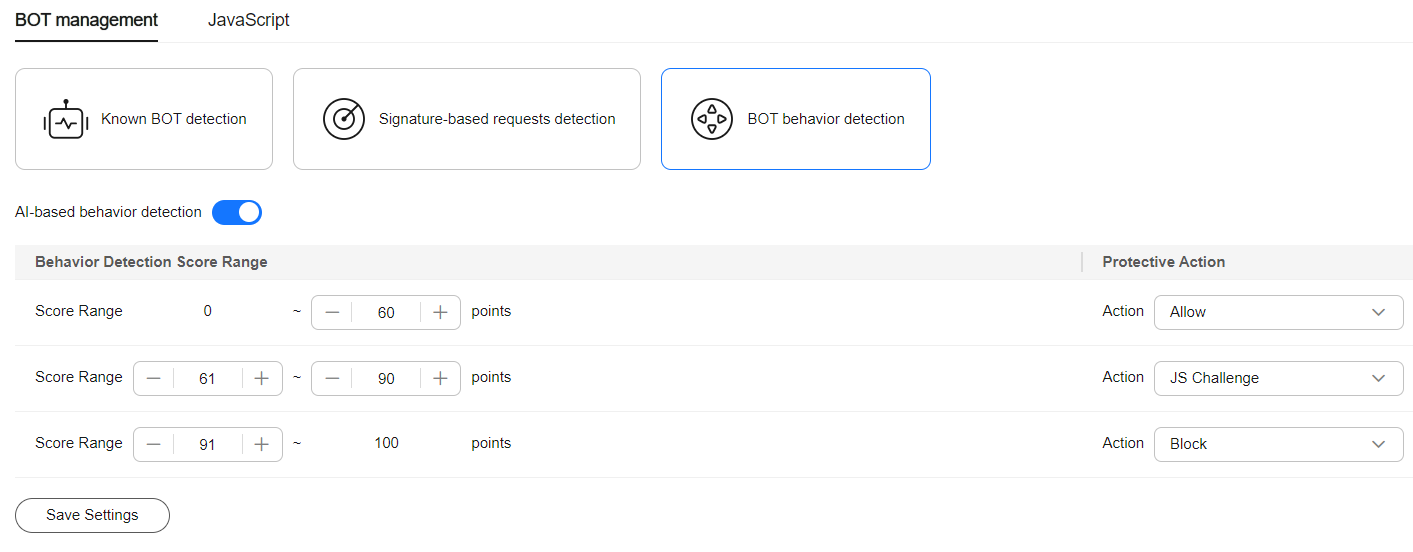
Task: Open the Allow action dropdown
Action: pyautogui.click(x=1279, y=312)
